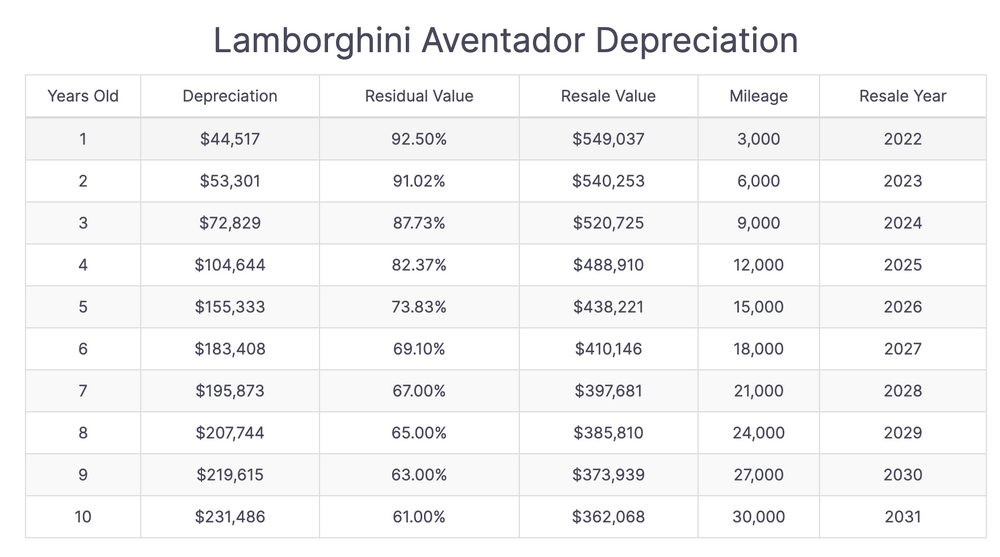
Task: Click the 12,000 mileage cell
Action: [x=758, y=265]
